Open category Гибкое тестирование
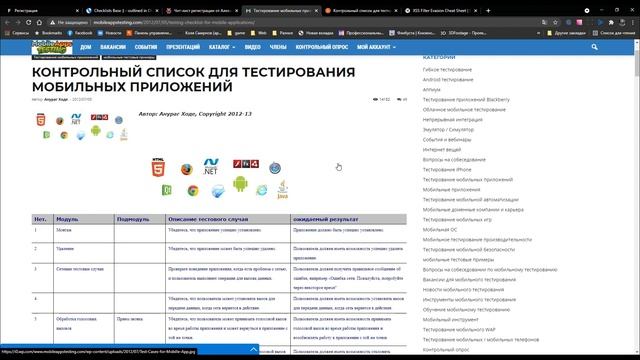640x360 pixels. click(x=447, y=70)
